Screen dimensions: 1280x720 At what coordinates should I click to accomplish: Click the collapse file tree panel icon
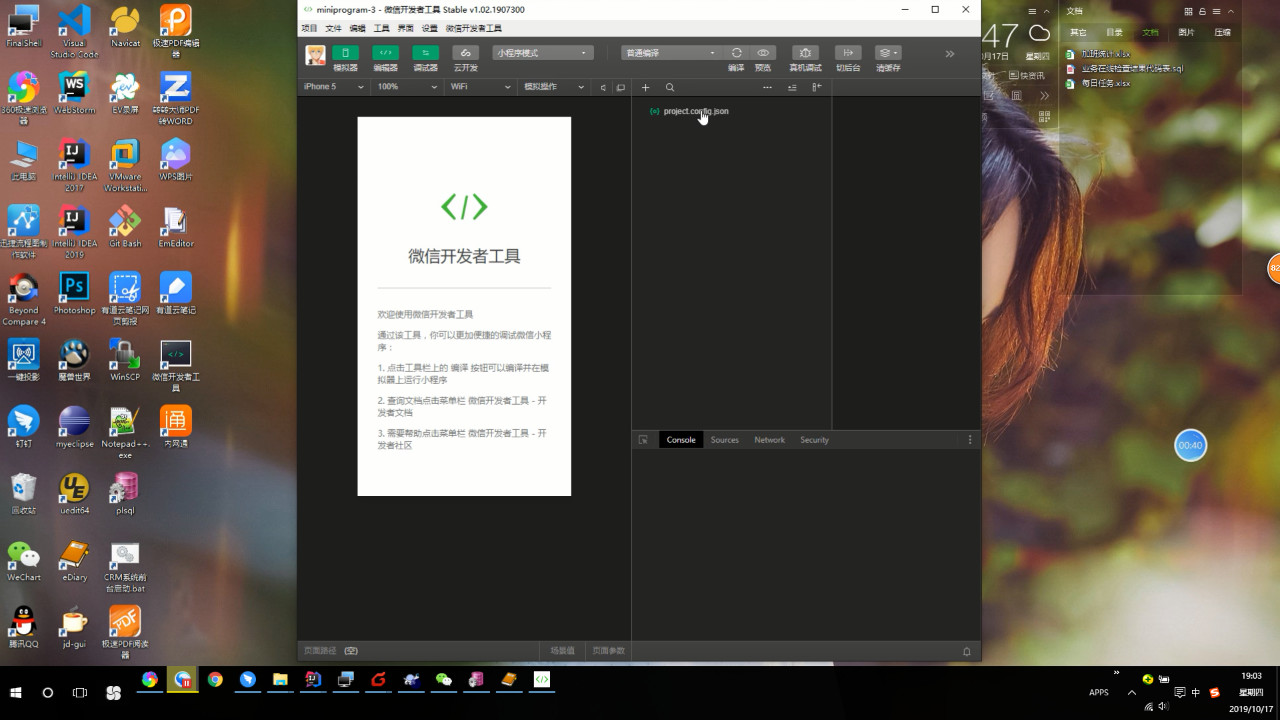[x=816, y=87]
